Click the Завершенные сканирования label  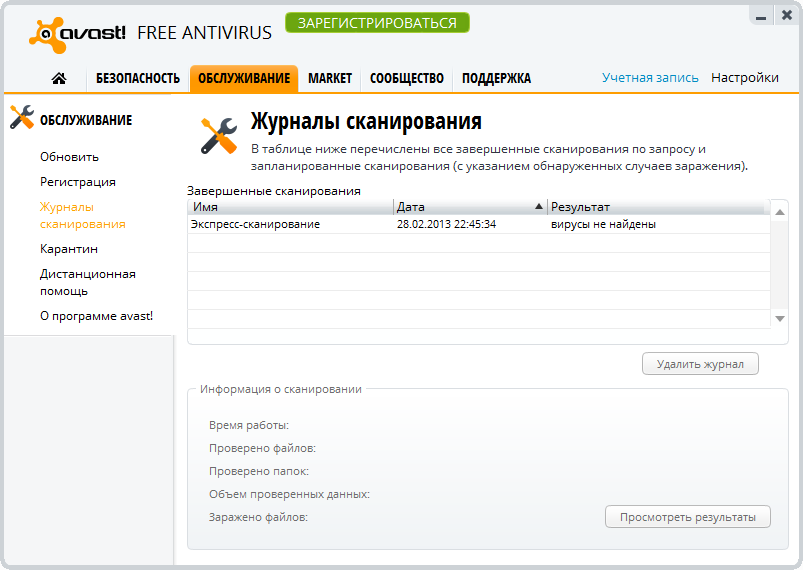(x=273, y=191)
